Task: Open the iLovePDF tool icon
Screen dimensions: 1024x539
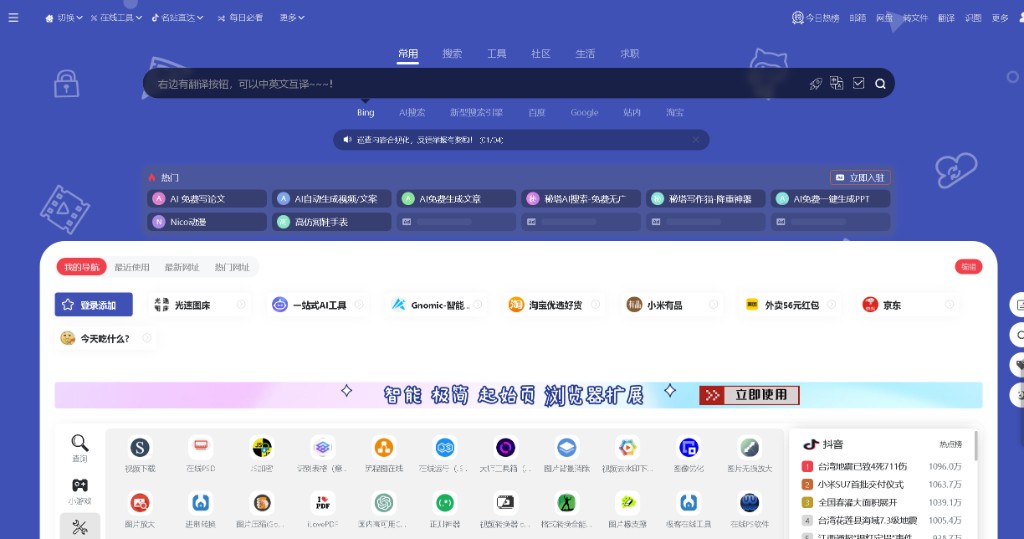Action: point(323,503)
